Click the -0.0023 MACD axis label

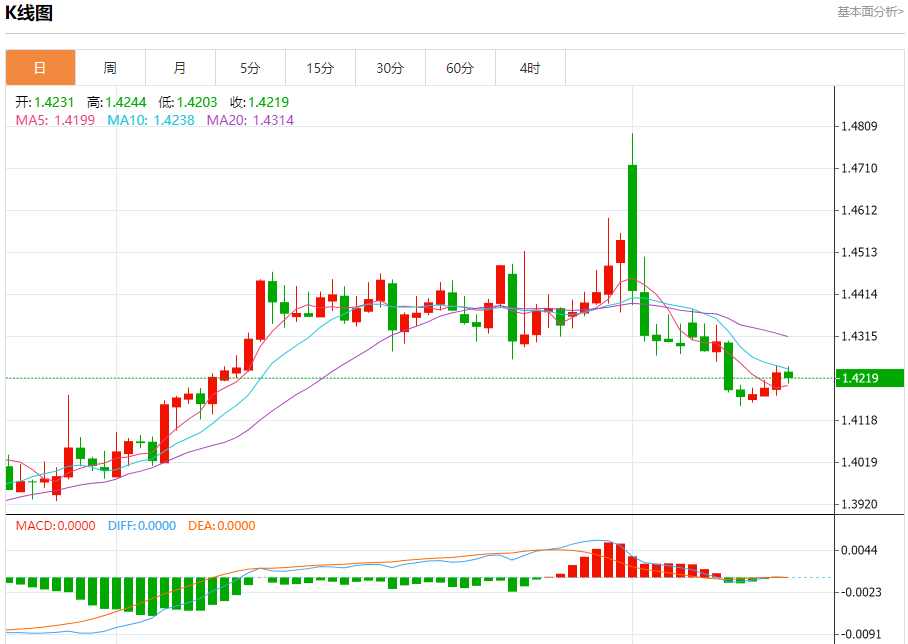(859, 592)
